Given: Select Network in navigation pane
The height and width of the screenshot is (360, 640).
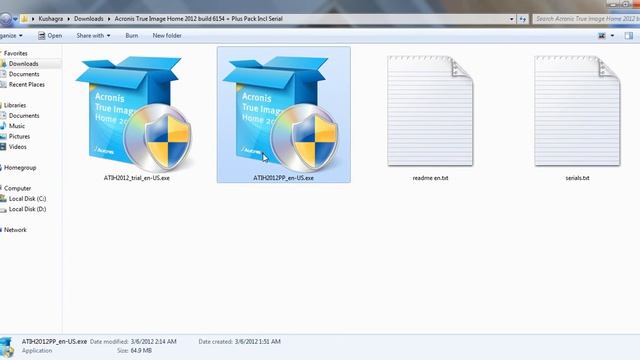Looking at the screenshot, I should pos(15,230).
